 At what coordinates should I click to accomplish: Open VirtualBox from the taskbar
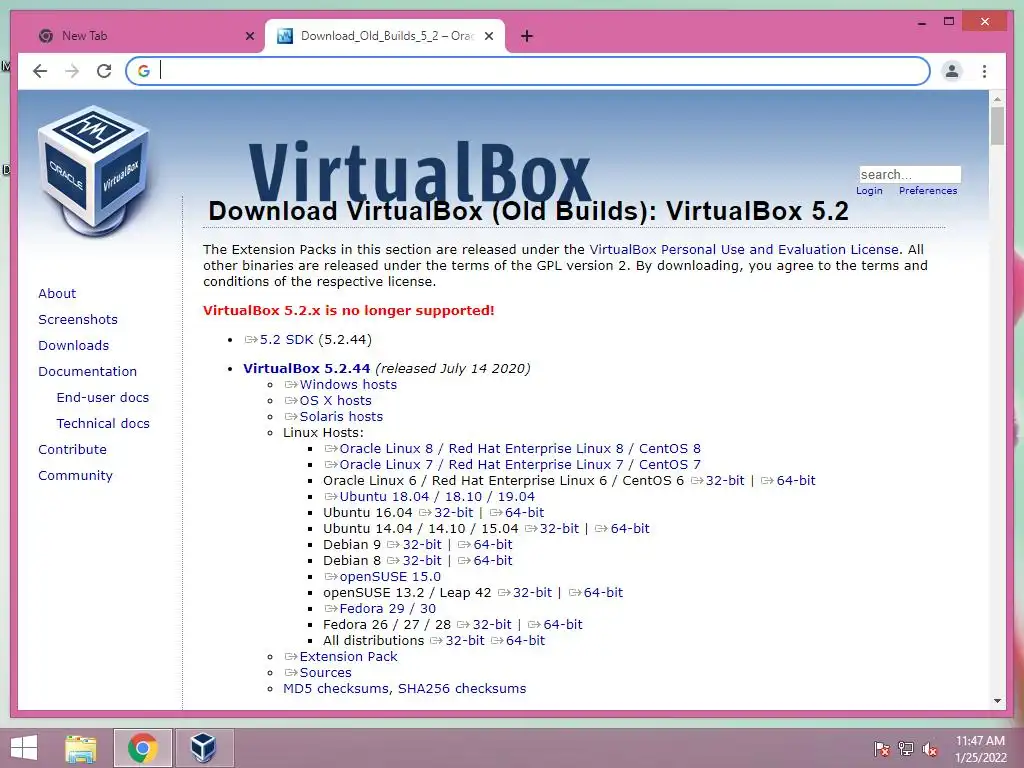coord(203,748)
